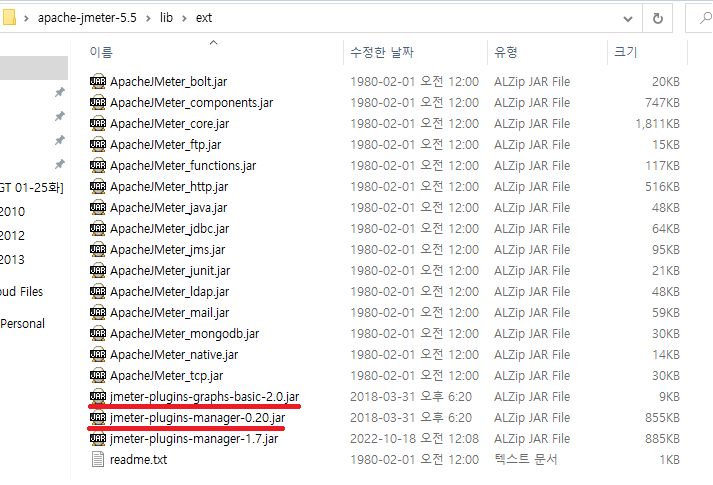713x485 pixels.
Task: Sort by the 수정한 날짜 column header
Action: coord(382,52)
